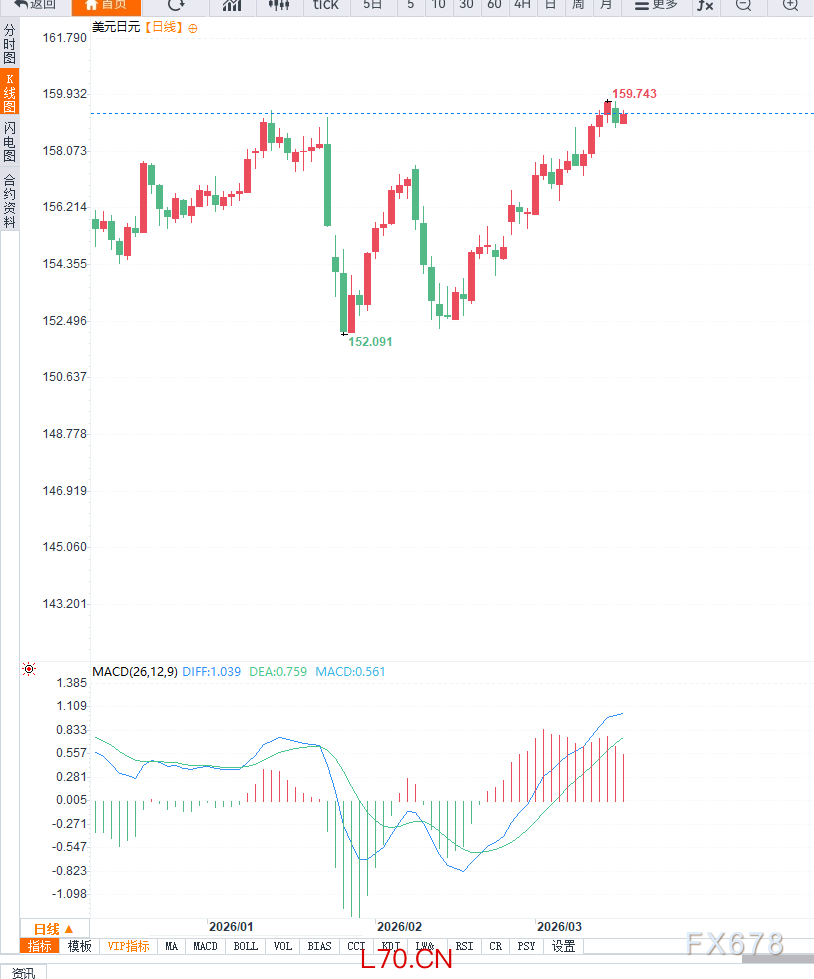Click the zoom out magnifier icon
The image size is (814, 979).
tap(743, 5)
